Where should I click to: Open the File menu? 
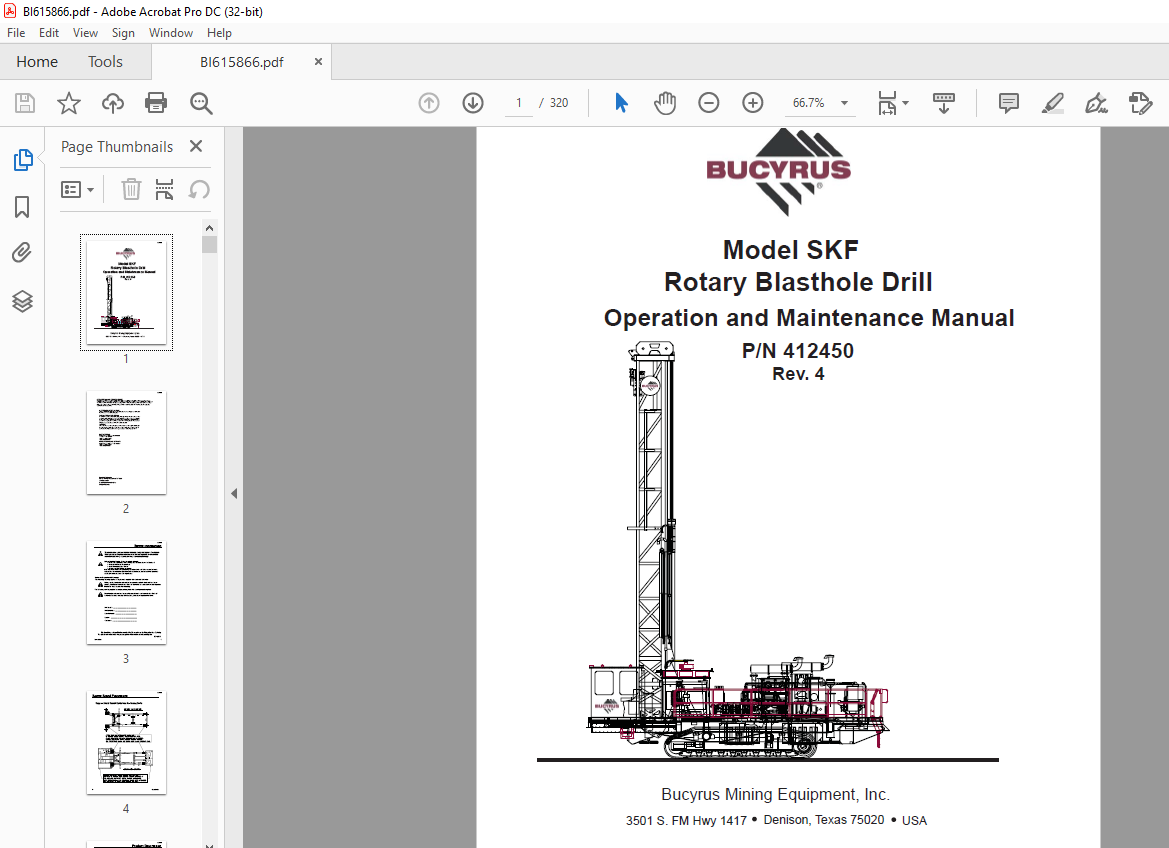click(x=16, y=33)
